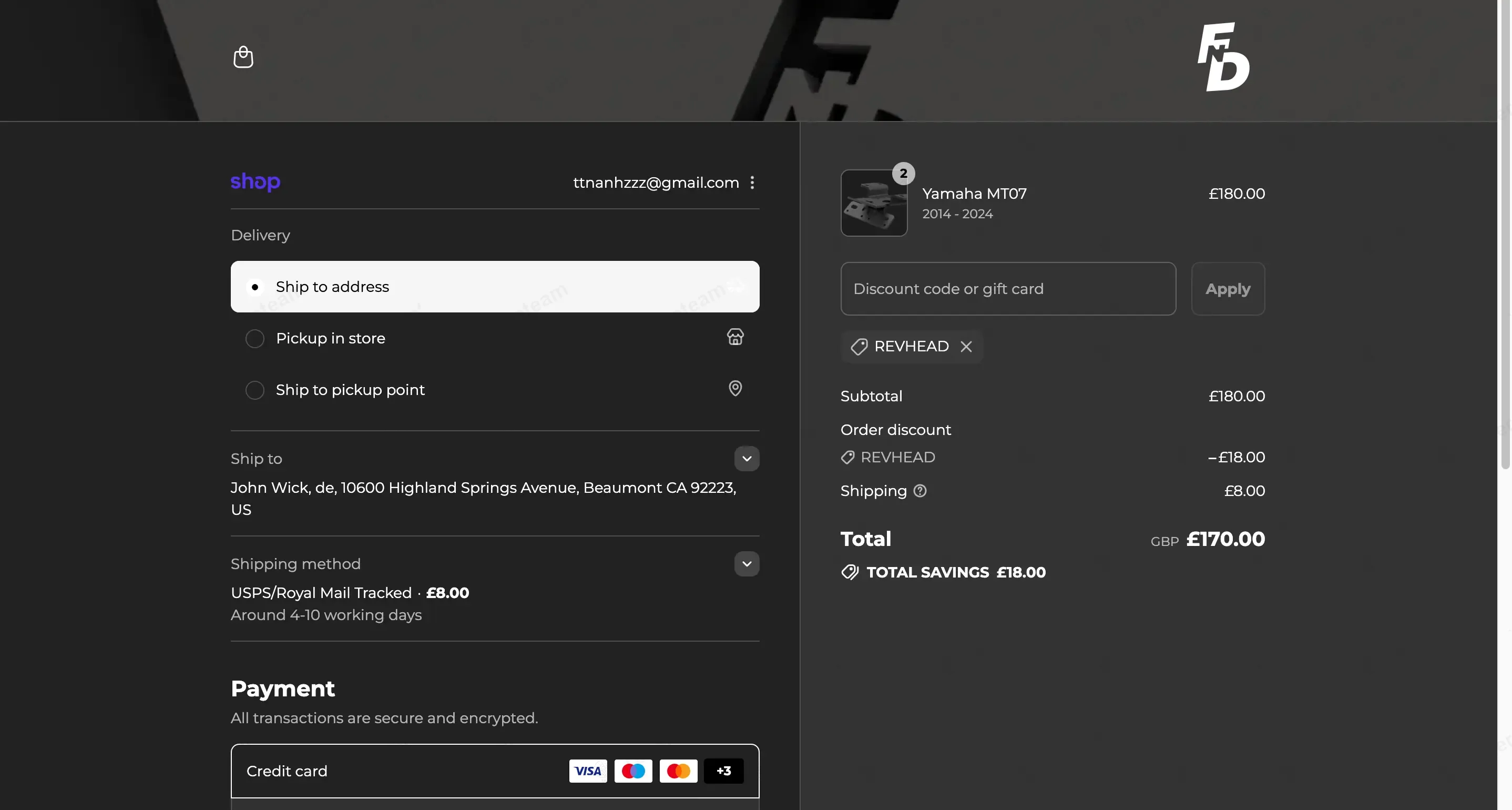This screenshot has height=810, width=1512.
Task: Click the Visa card icon
Action: pos(588,771)
